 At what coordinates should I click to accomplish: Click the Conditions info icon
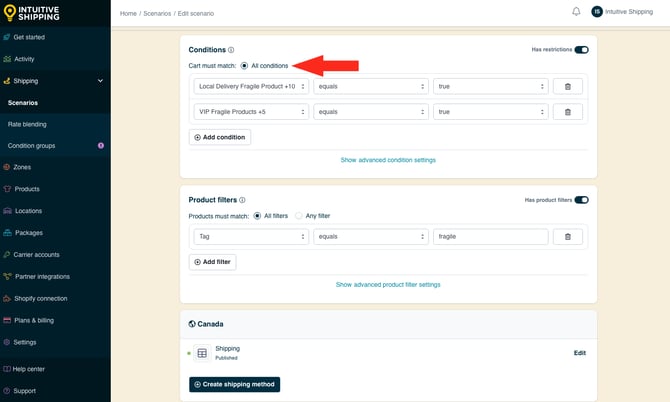point(231,50)
